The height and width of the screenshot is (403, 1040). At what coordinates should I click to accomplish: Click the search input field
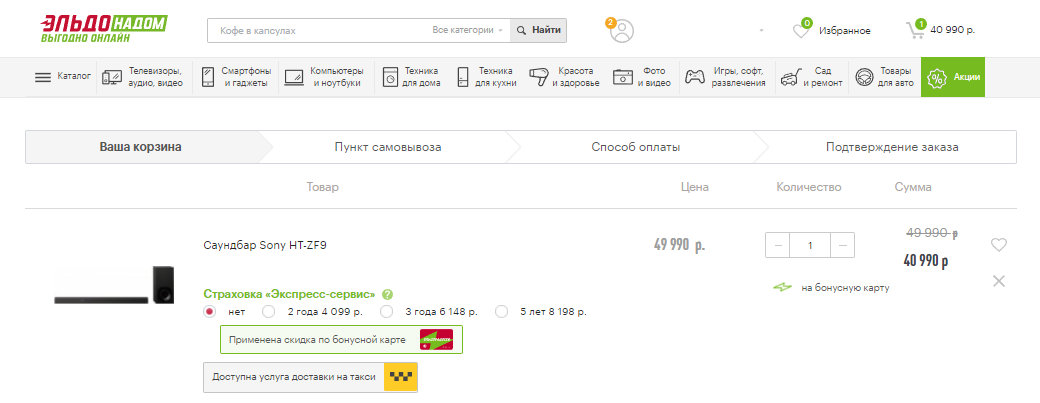click(x=320, y=31)
